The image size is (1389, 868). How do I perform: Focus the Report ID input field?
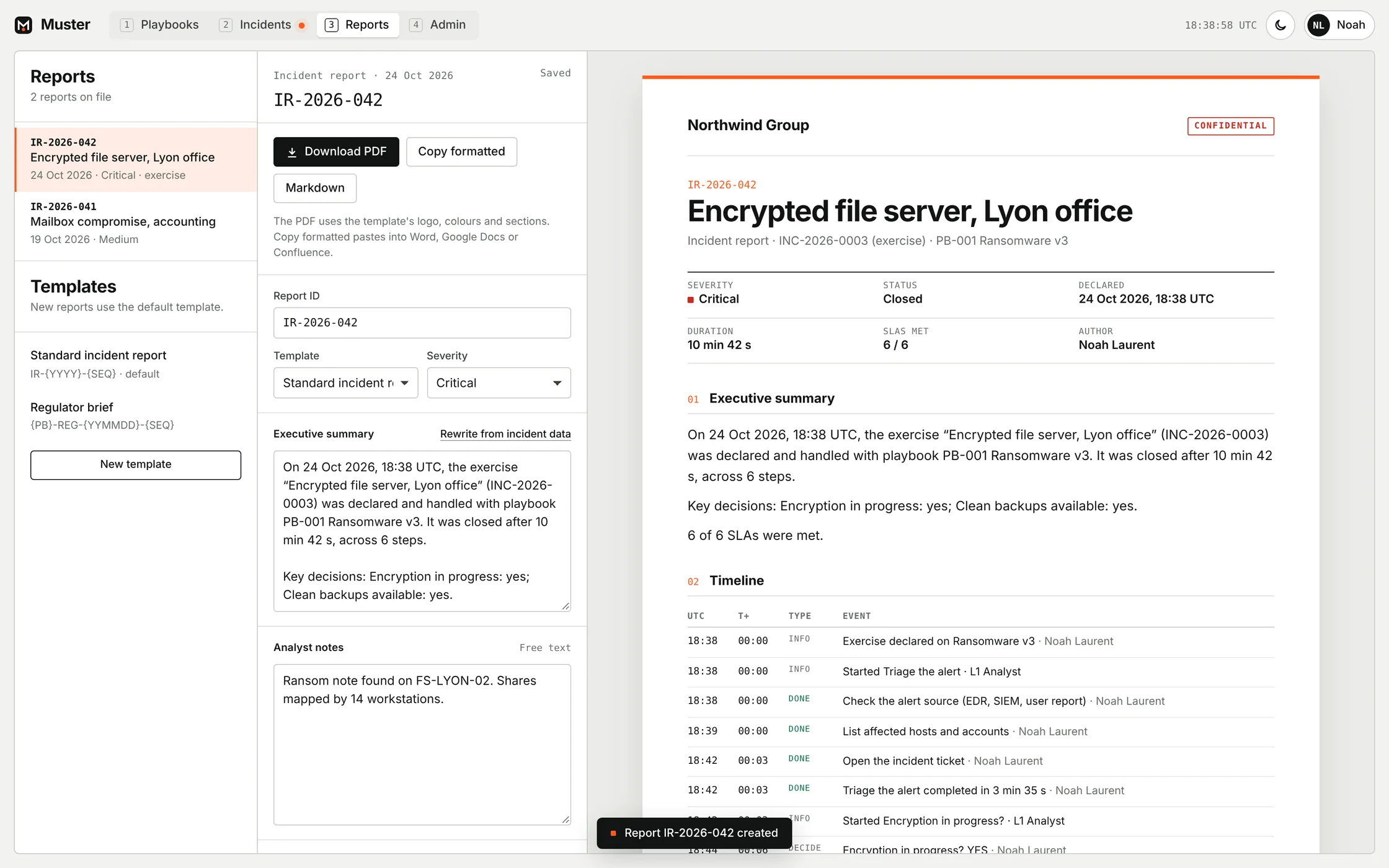coord(422,323)
